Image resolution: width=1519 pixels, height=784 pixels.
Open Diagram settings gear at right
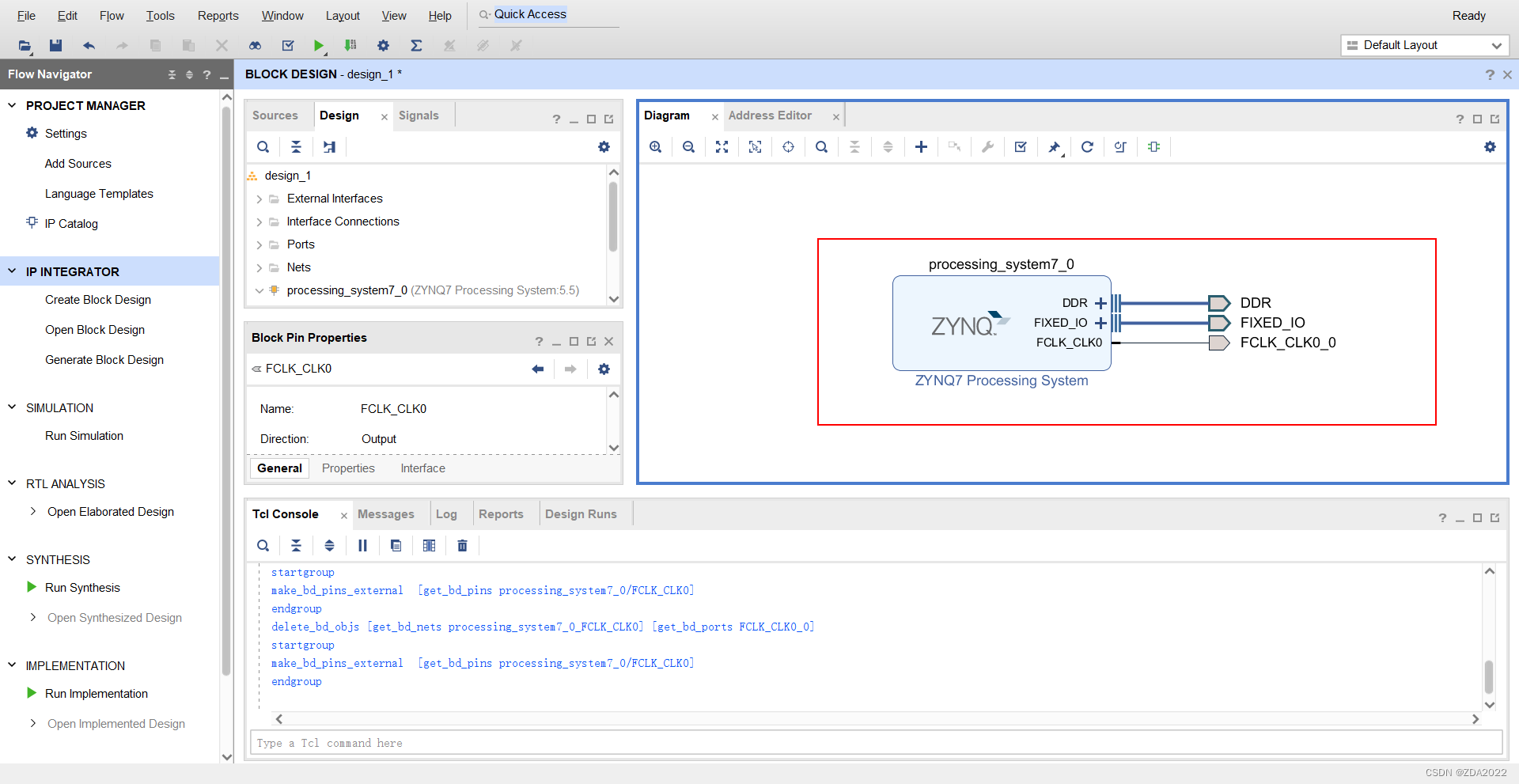[1490, 147]
